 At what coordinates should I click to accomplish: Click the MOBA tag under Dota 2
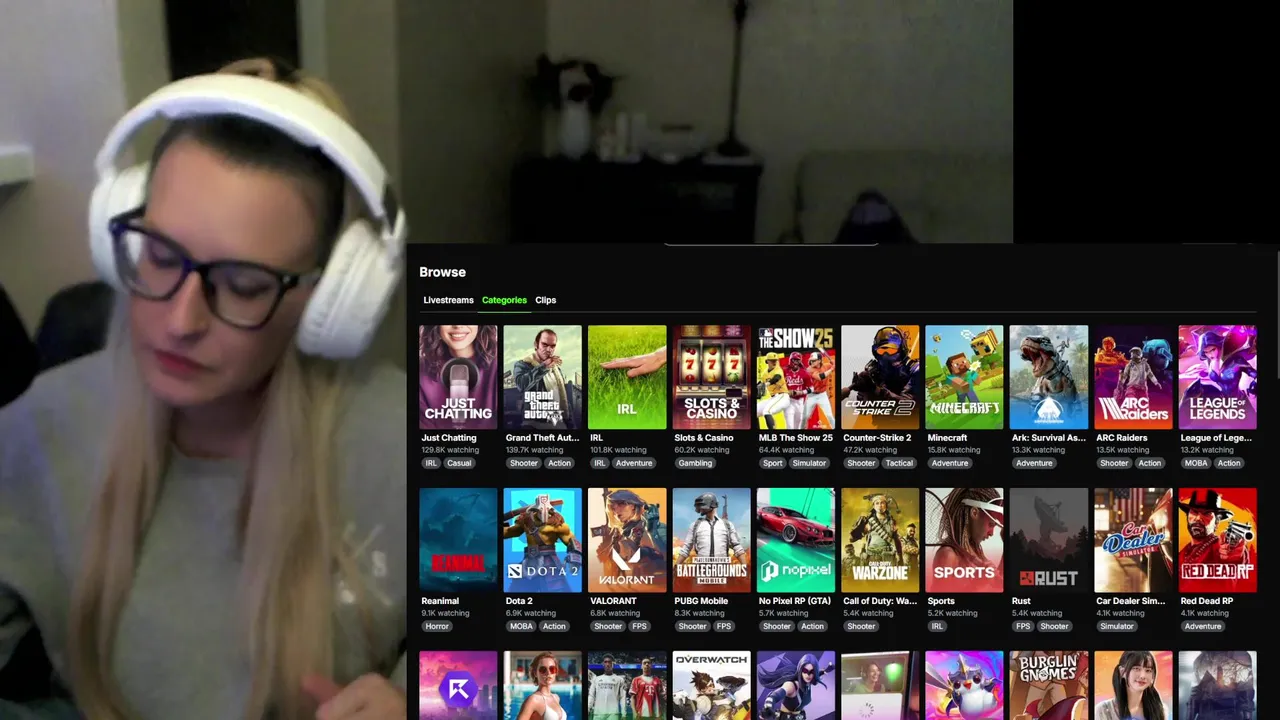[521, 626]
